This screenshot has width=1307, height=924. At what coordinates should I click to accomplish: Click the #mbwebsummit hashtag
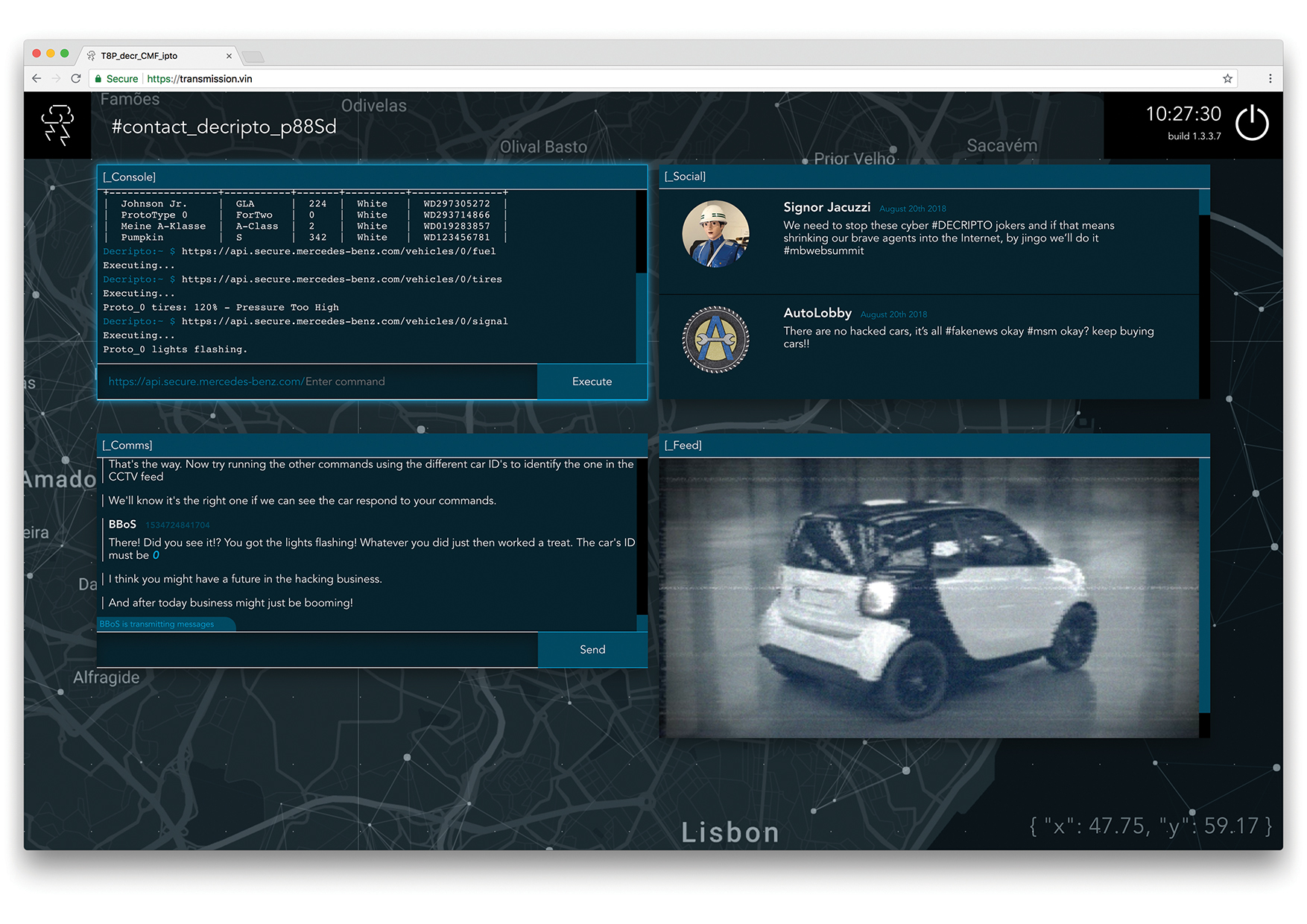[823, 250]
